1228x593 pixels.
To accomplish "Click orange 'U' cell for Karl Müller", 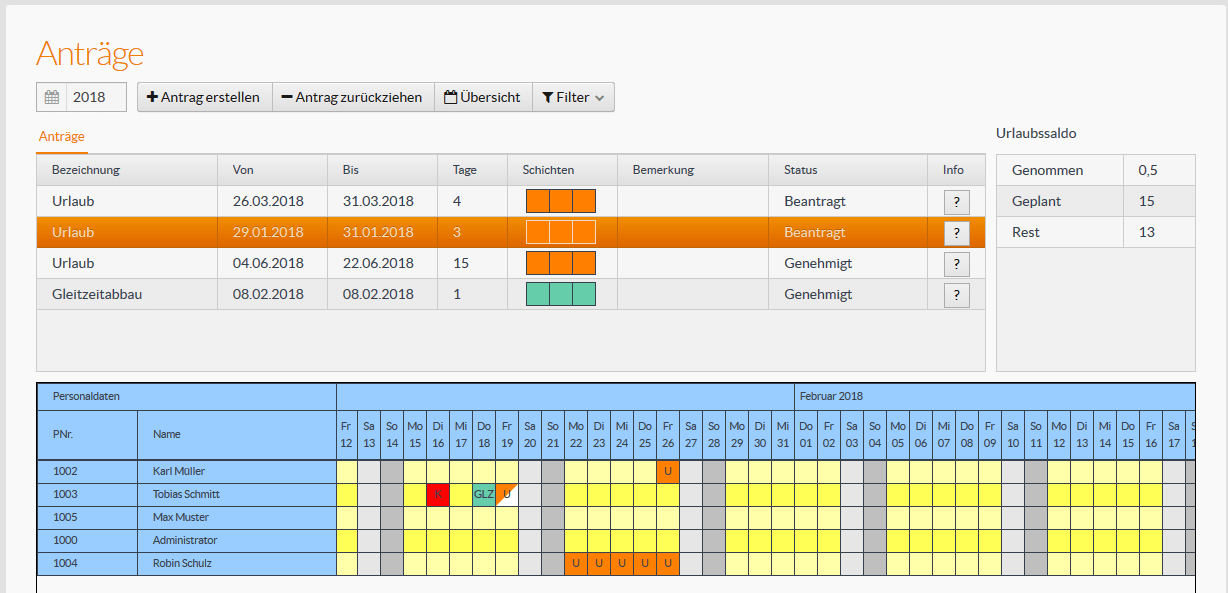I will point(667,471).
